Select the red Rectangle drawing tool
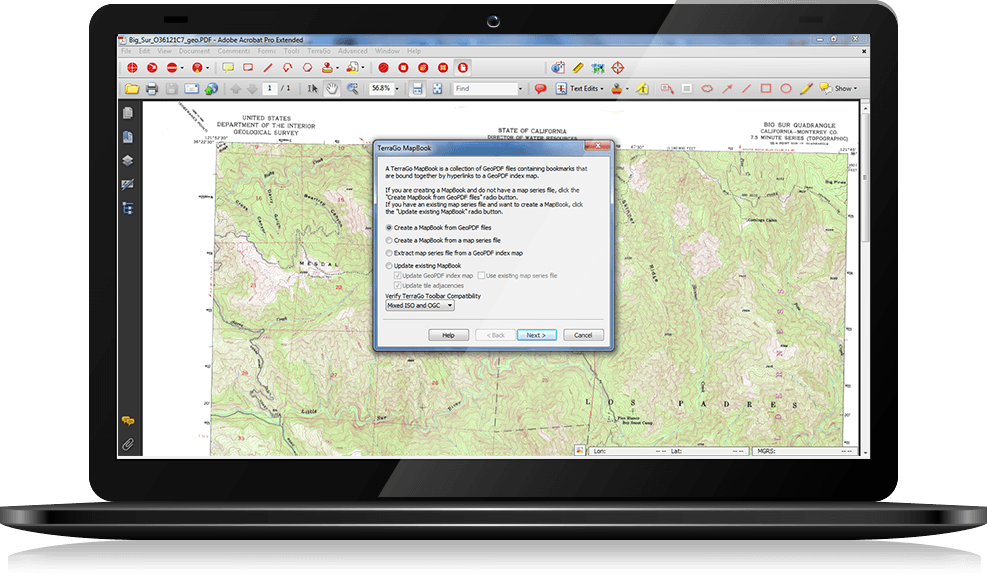987x578 pixels. 766,89
